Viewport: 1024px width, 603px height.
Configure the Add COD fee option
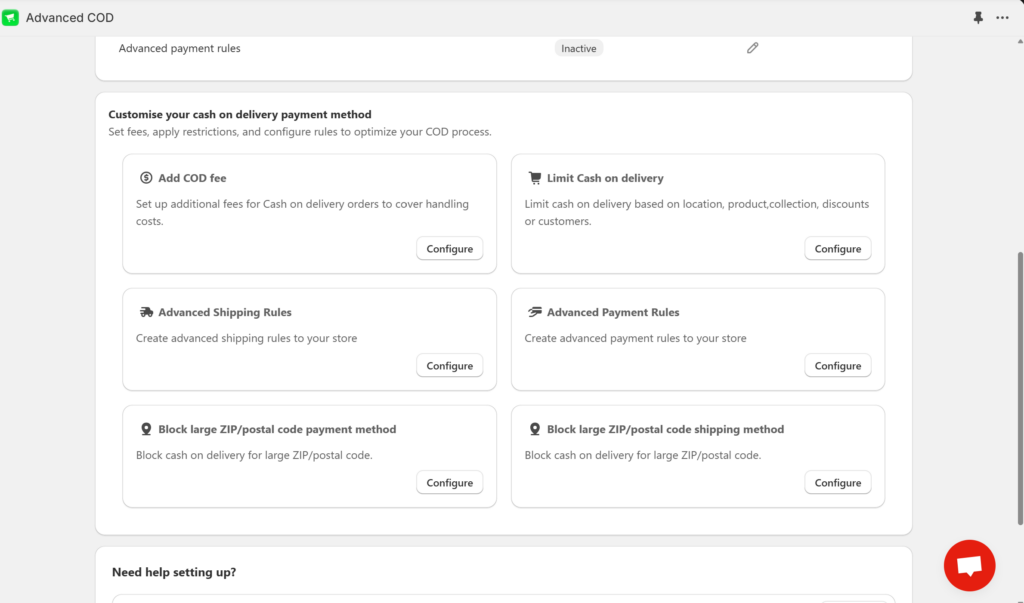449,249
